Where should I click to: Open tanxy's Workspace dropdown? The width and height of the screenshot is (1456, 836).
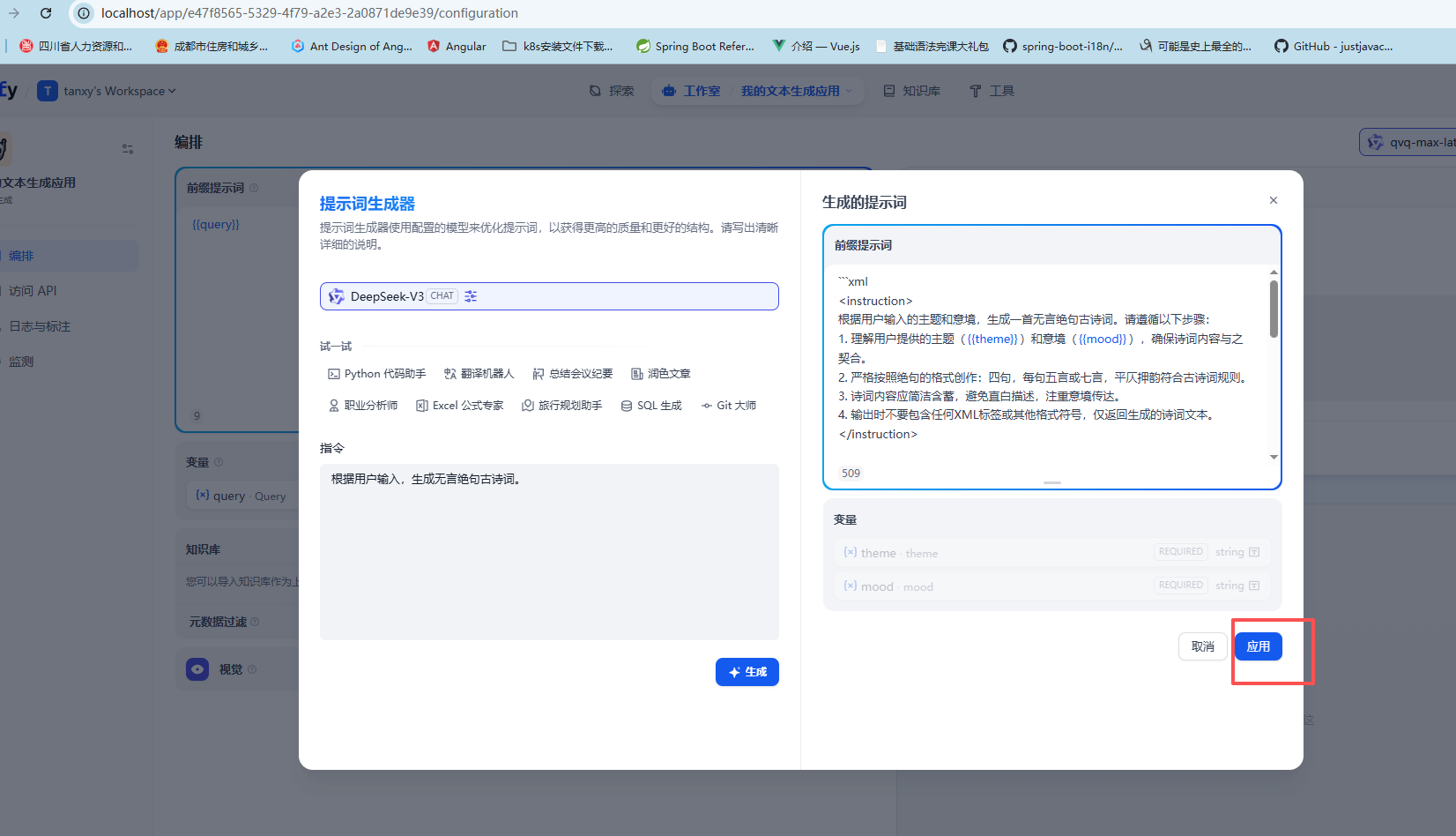[106, 90]
